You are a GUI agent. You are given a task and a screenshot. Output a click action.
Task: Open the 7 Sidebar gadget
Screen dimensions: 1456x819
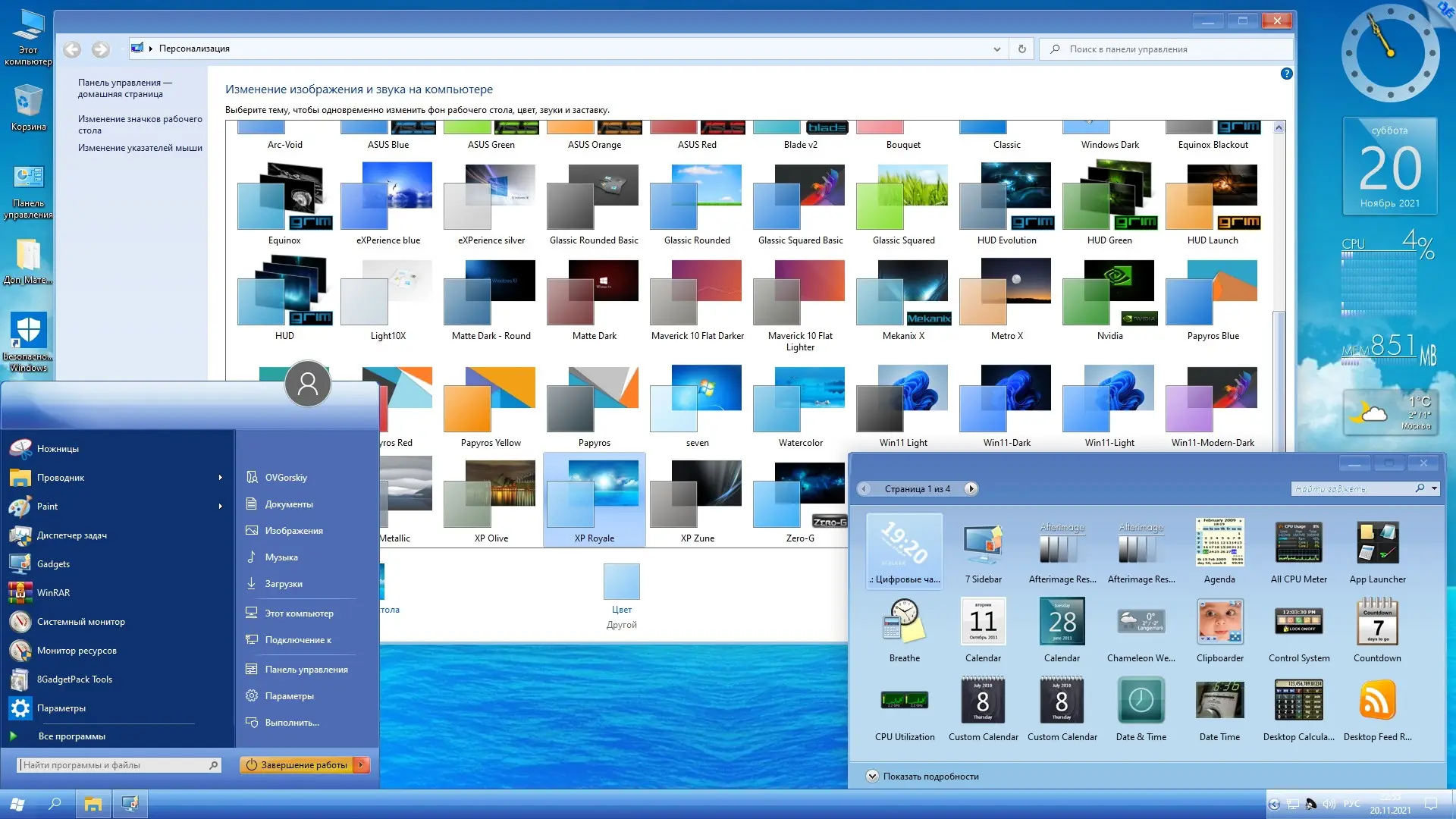(x=983, y=543)
